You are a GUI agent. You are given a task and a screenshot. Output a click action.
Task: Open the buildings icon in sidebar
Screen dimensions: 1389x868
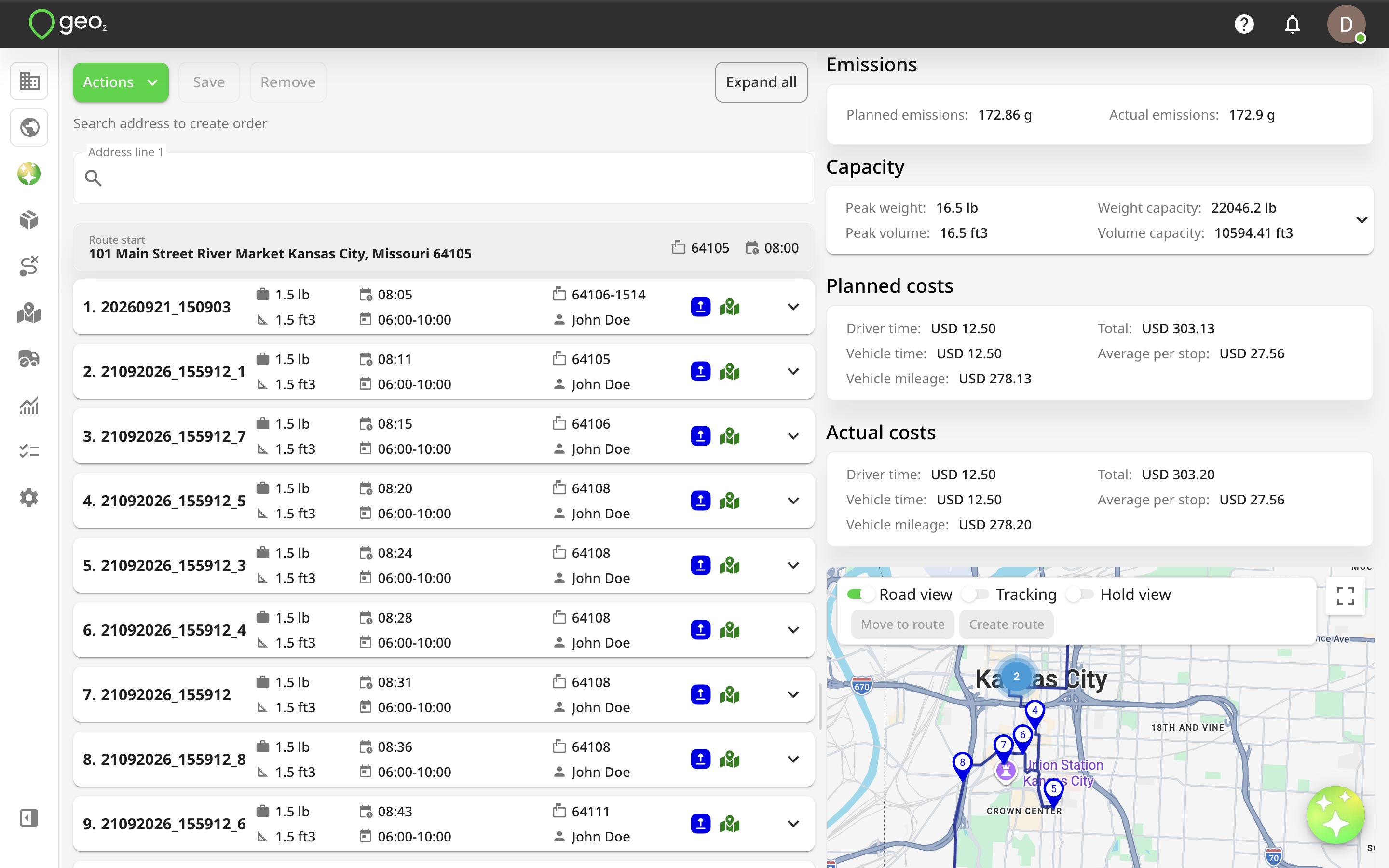29,81
